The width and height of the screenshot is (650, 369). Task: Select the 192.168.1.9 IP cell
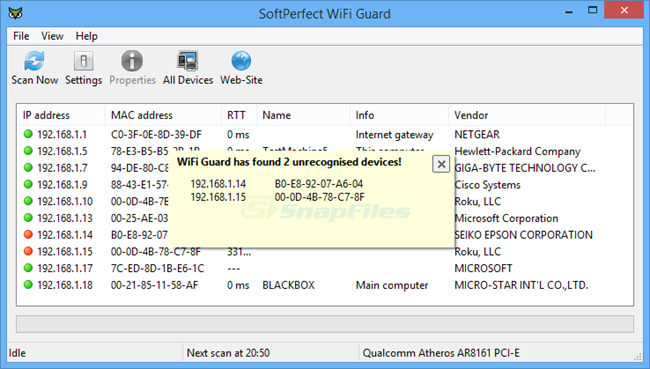point(62,184)
